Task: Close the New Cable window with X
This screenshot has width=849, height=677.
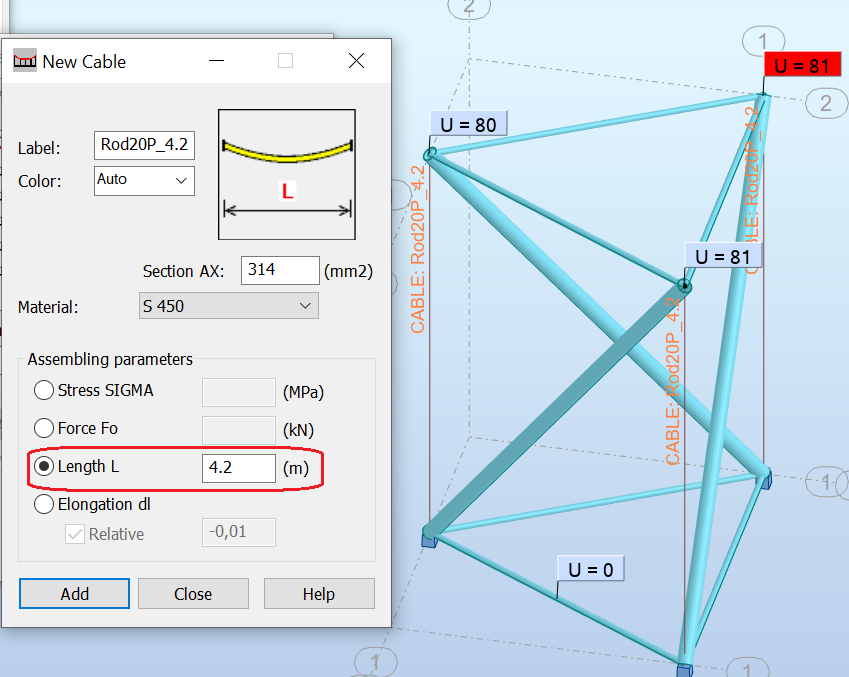Action: click(356, 61)
